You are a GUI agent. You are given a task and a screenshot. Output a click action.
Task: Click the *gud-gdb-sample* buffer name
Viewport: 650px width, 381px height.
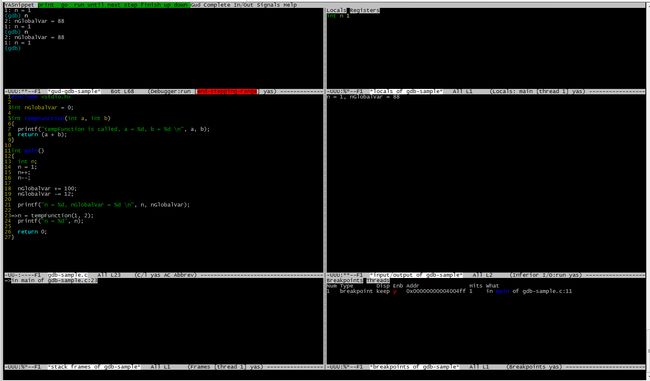tap(75, 91)
